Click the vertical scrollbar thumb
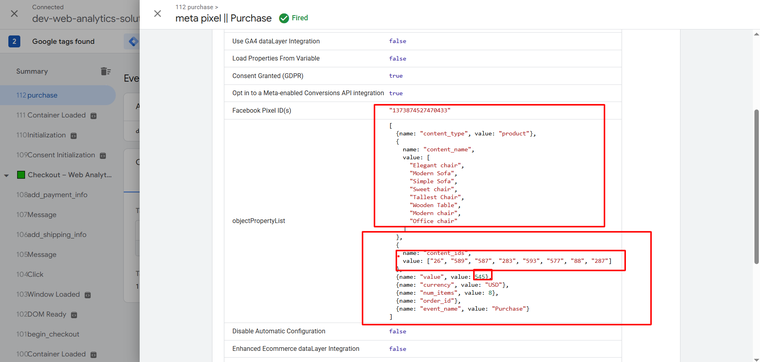Viewport: 760px width, 362px height. pyautogui.click(x=756, y=187)
